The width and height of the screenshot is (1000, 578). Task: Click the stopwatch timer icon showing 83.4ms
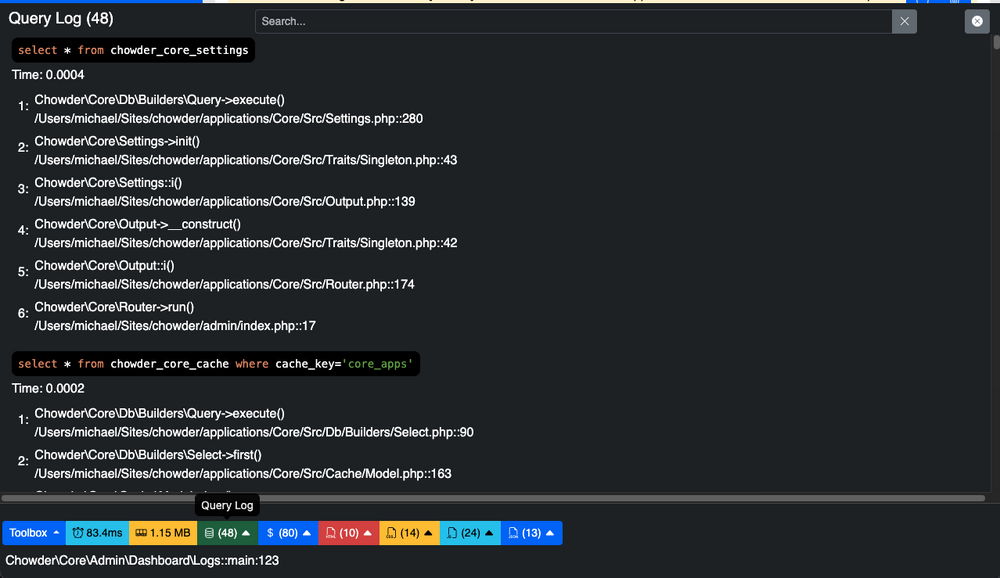tap(77, 532)
